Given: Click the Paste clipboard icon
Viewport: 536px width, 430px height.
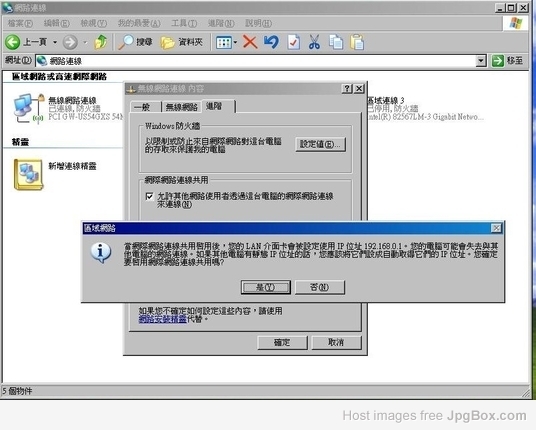Looking at the screenshot, I should (357, 42).
